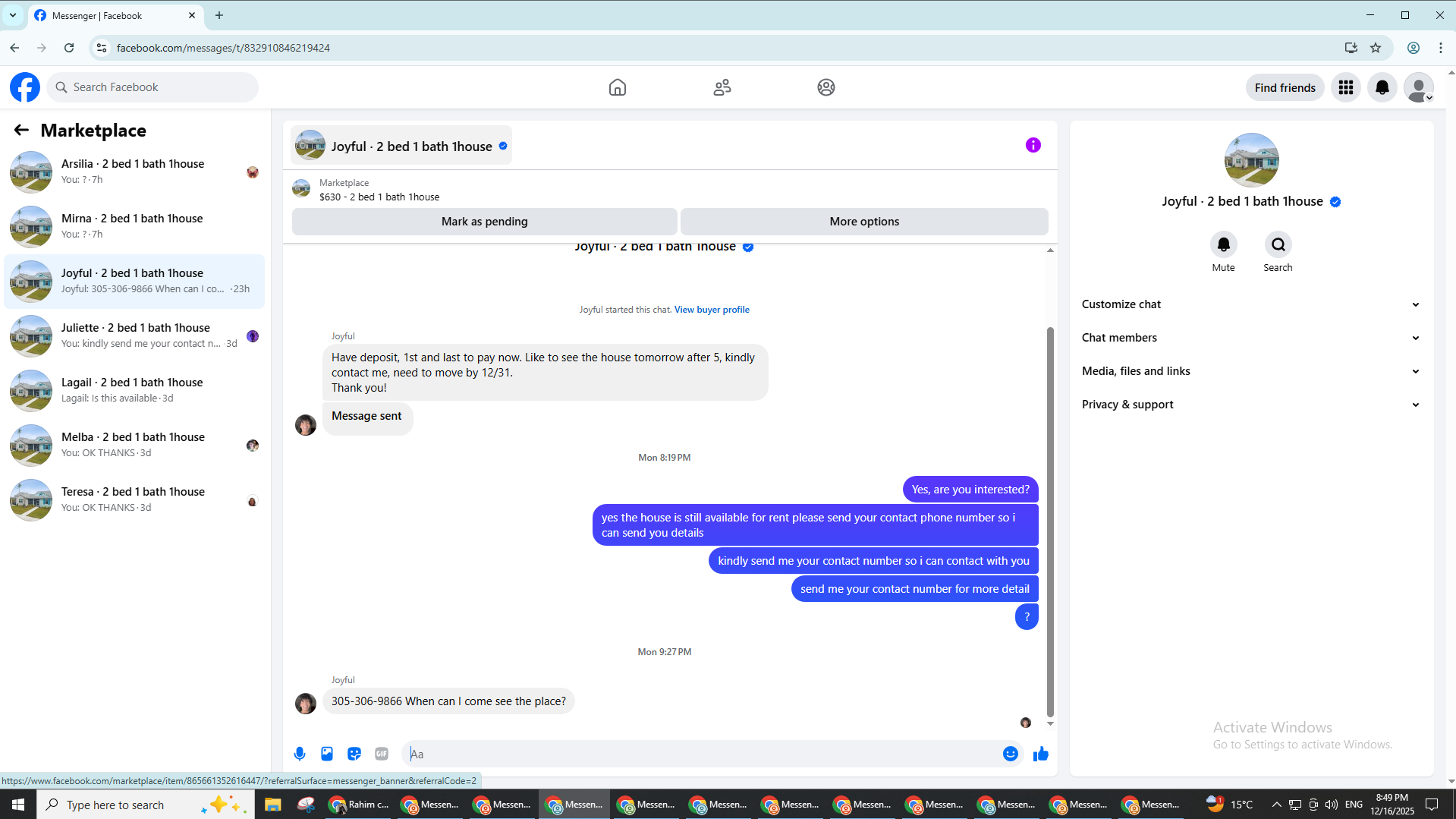Click the Find friends button
Screen dimensions: 1456x819
click(1285, 87)
